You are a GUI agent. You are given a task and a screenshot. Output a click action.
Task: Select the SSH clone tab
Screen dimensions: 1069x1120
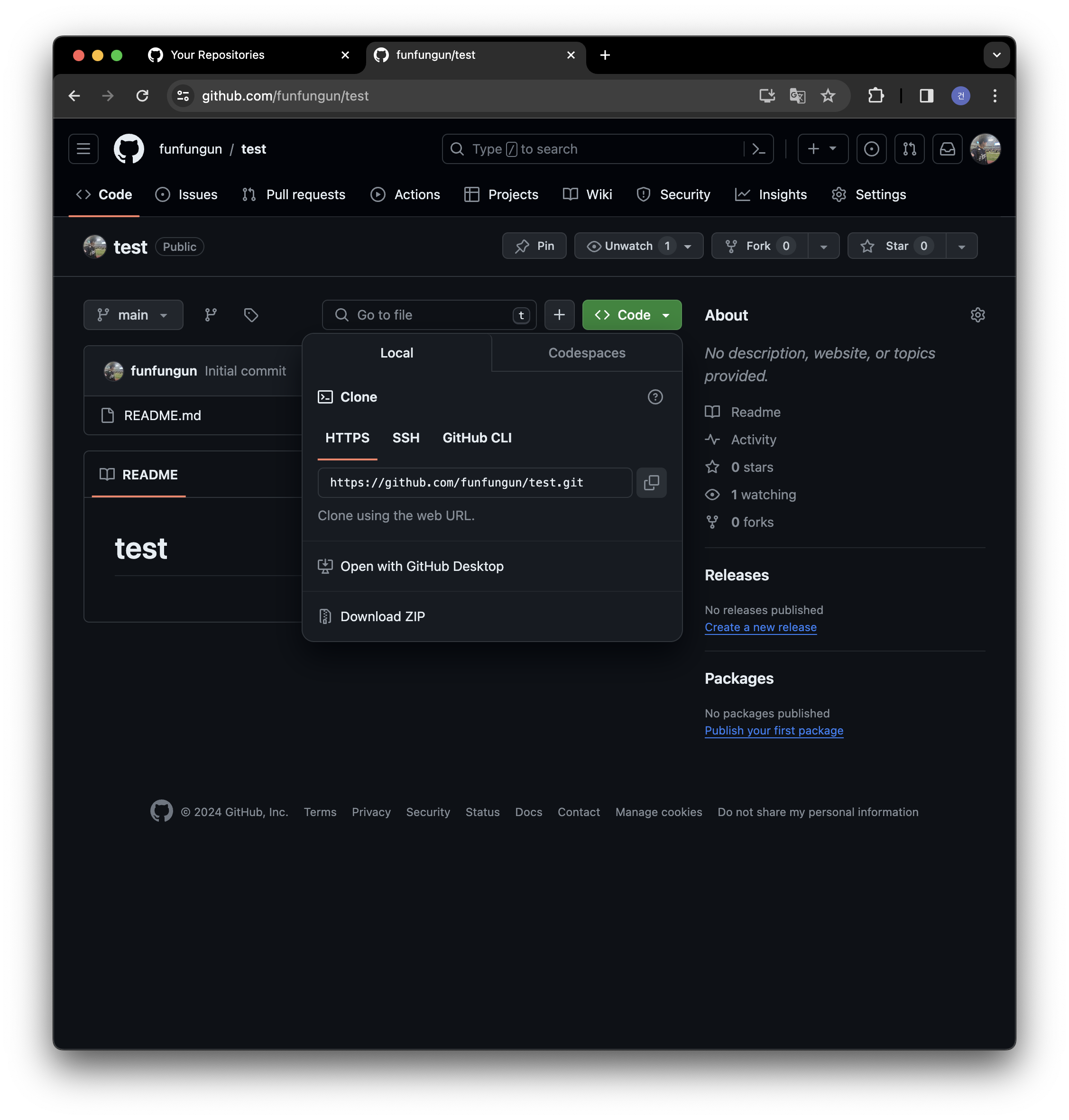[405, 438]
